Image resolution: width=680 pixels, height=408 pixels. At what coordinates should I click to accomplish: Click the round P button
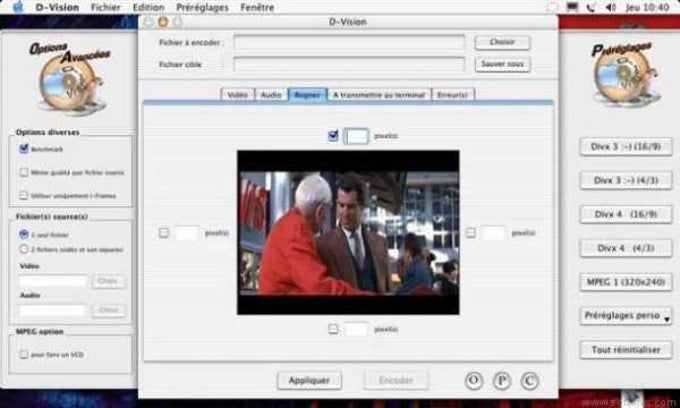[x=502, y=381]
